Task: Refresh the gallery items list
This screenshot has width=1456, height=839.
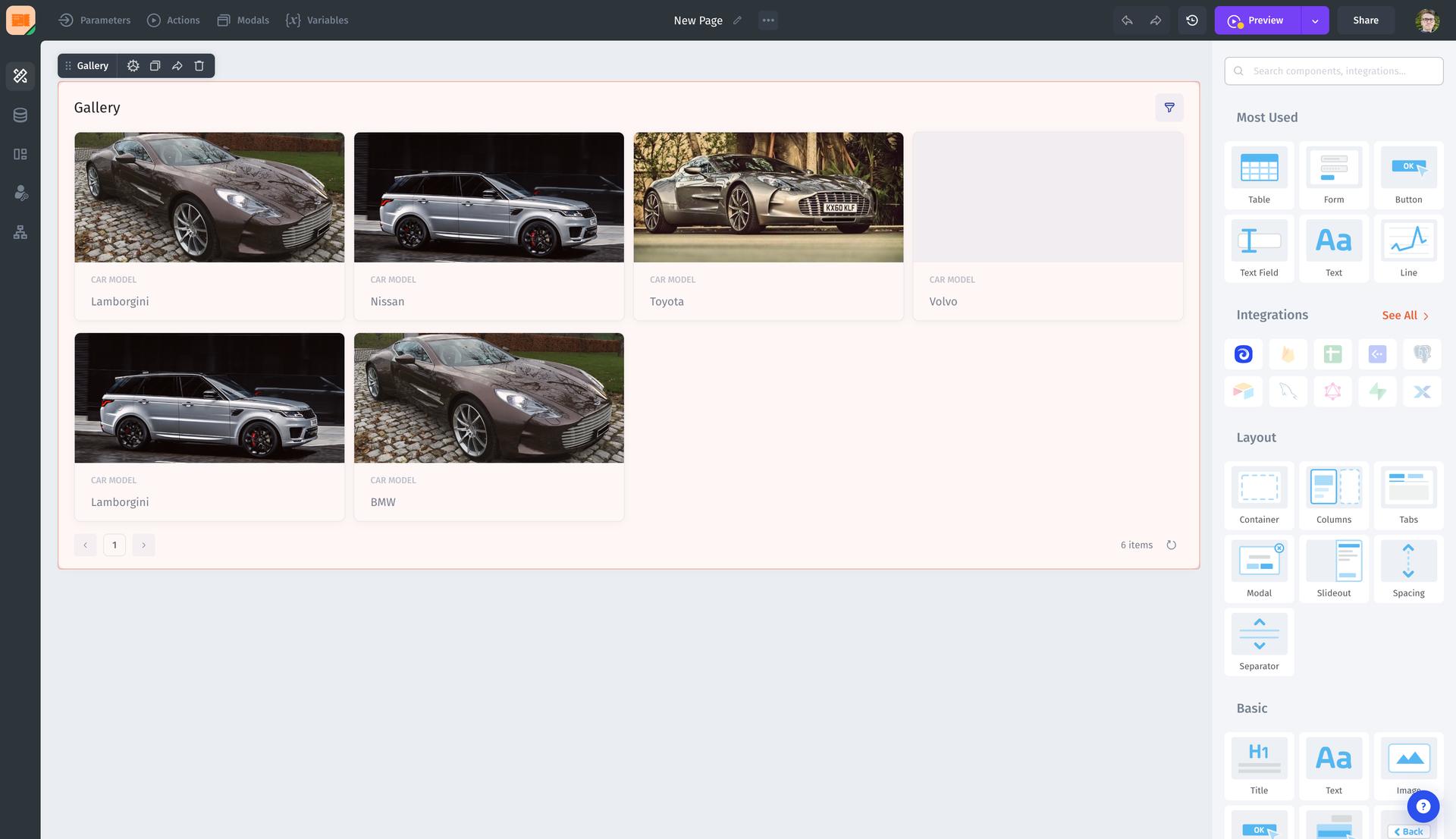Action: (1171, 545)
